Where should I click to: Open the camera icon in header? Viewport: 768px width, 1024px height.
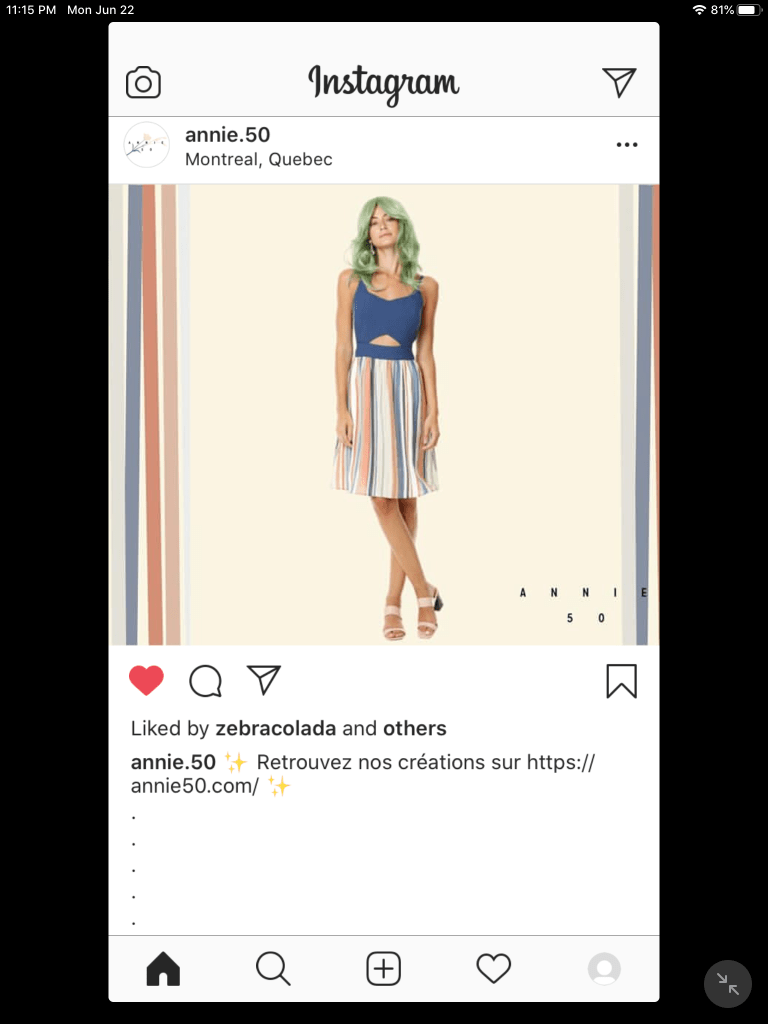143,82
